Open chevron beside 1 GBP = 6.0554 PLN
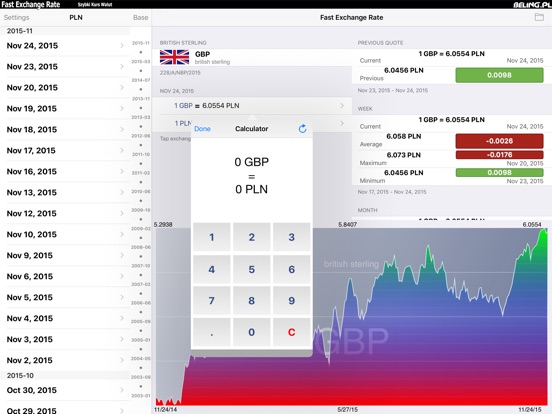The image size is (552, 414). click(342, 106)
